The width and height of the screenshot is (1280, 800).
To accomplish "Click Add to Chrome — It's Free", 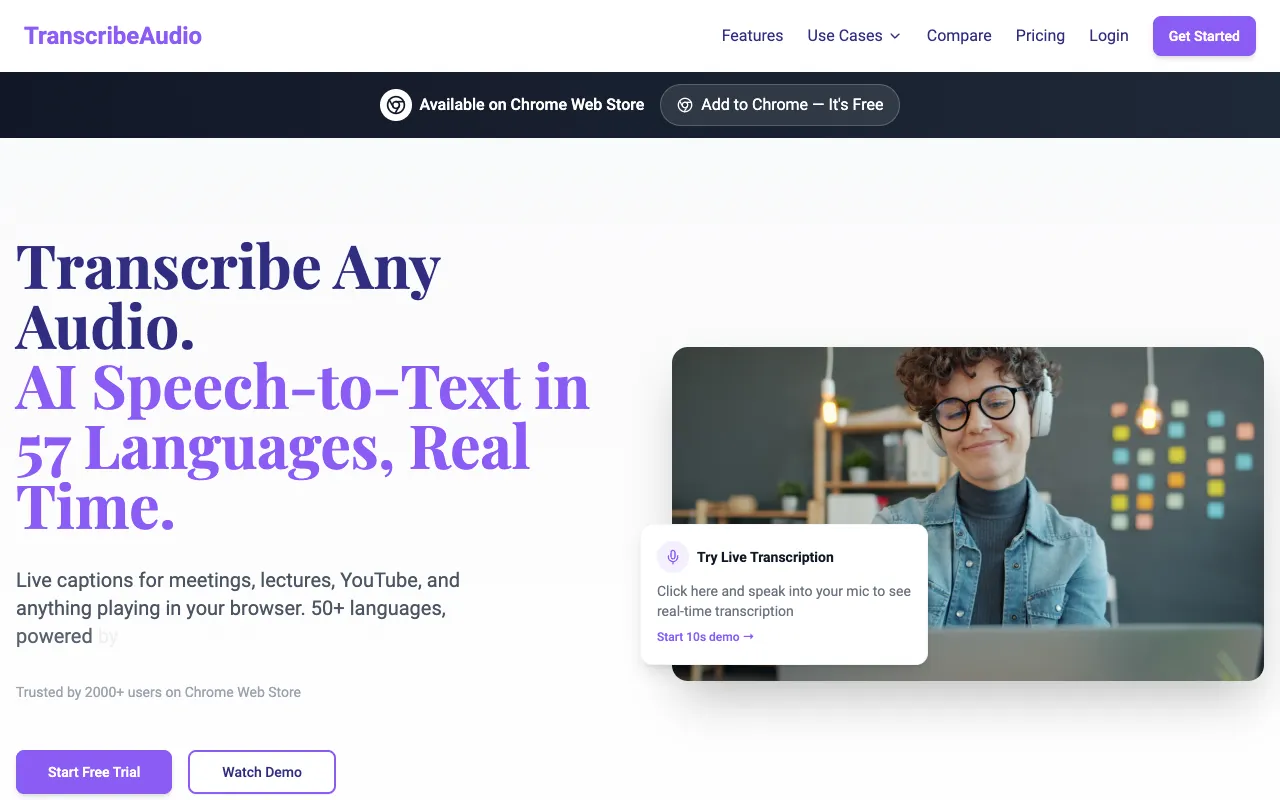I will [x=780, y=105].
